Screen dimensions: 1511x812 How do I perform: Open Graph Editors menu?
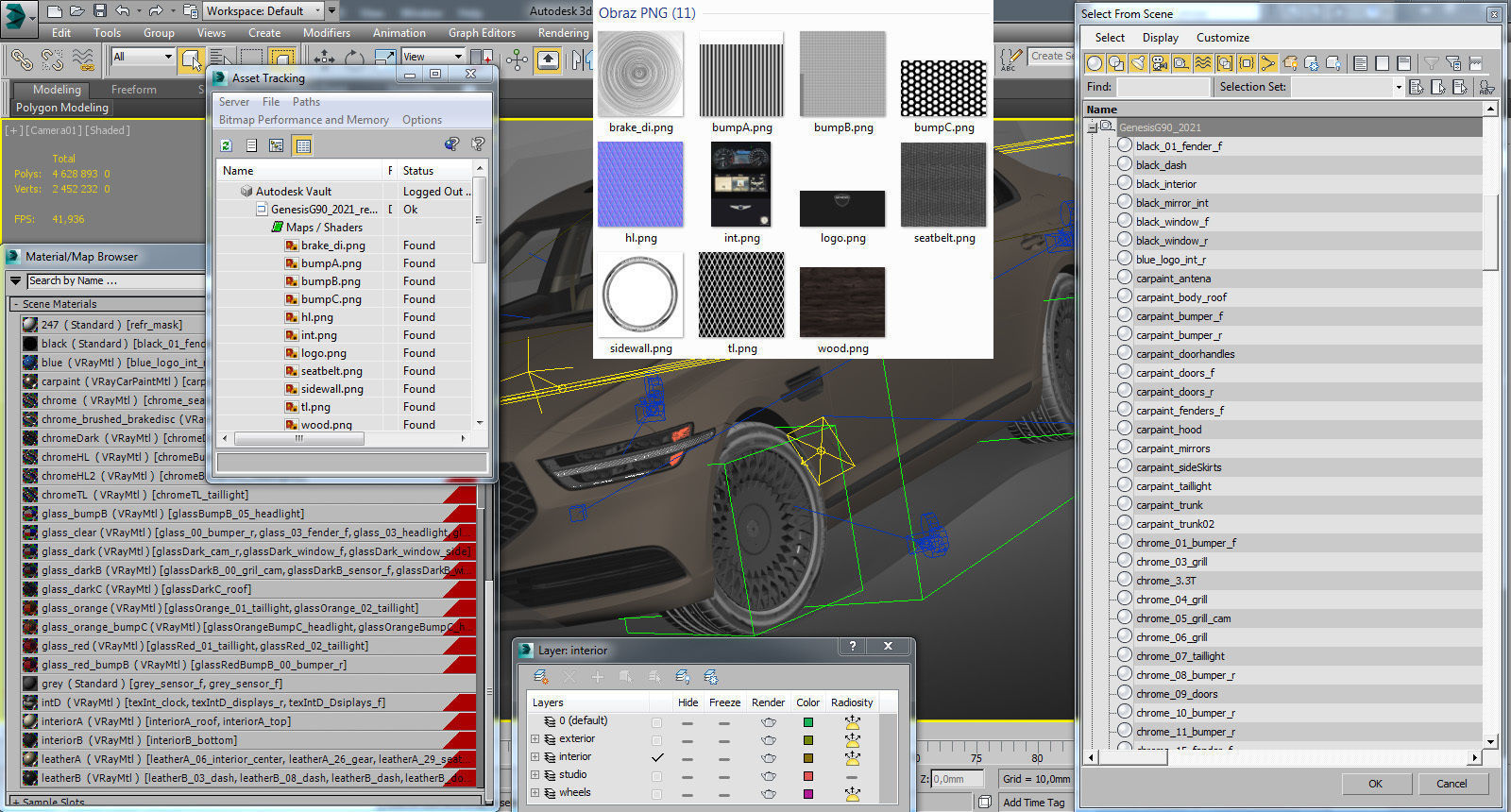point(482,33)
